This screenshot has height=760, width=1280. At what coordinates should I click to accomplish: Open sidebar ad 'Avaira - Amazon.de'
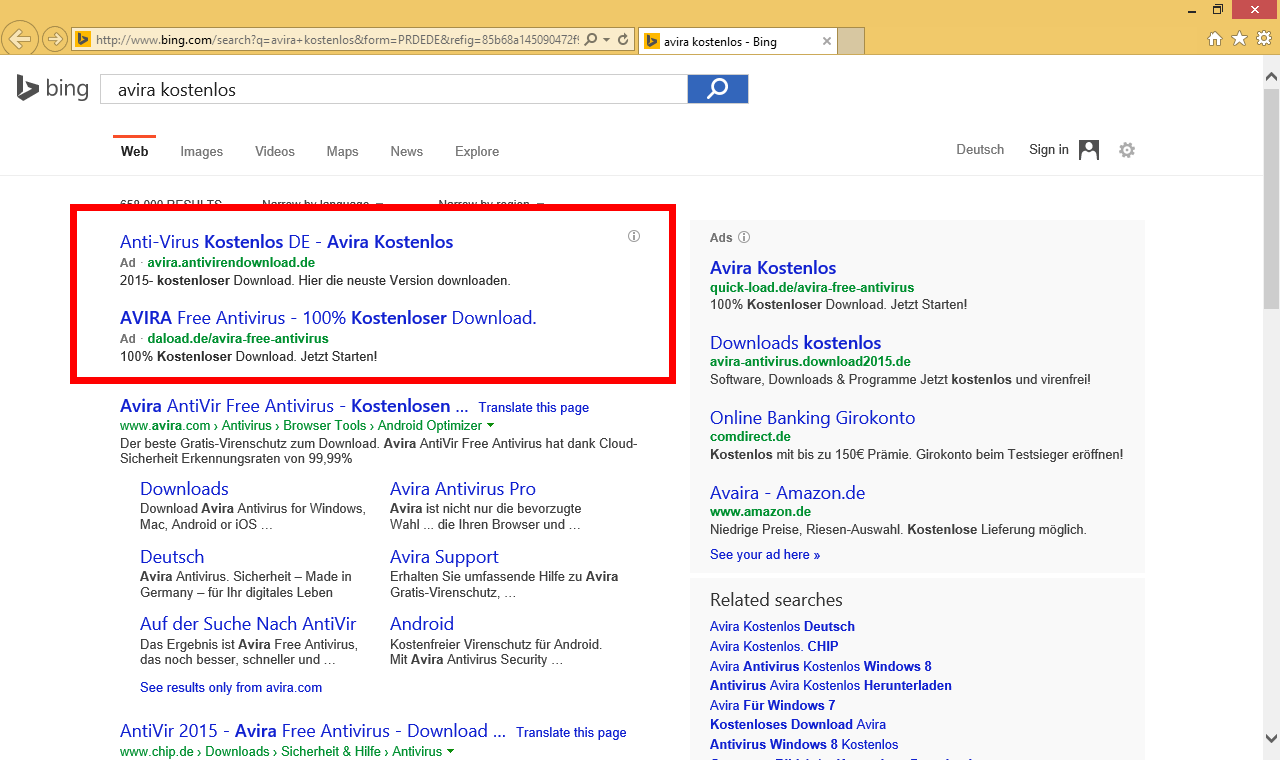pos(787,493)
